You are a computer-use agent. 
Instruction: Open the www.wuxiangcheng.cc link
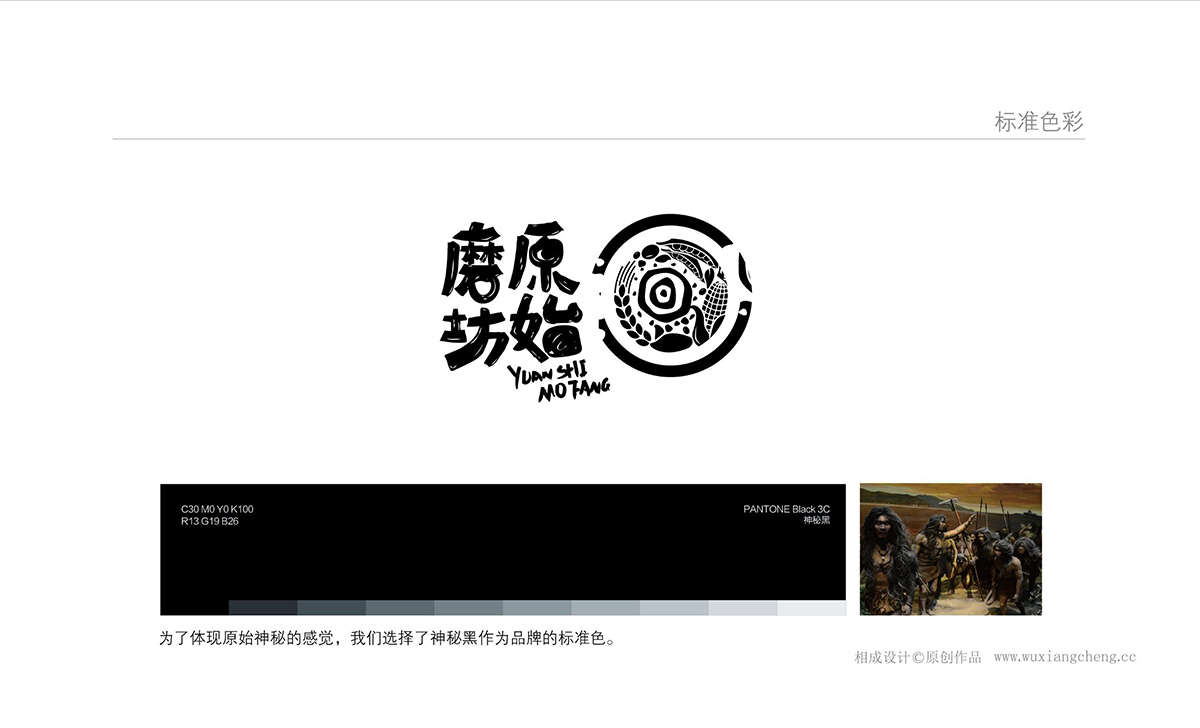pyautogui.click(x=1065, y=658)
